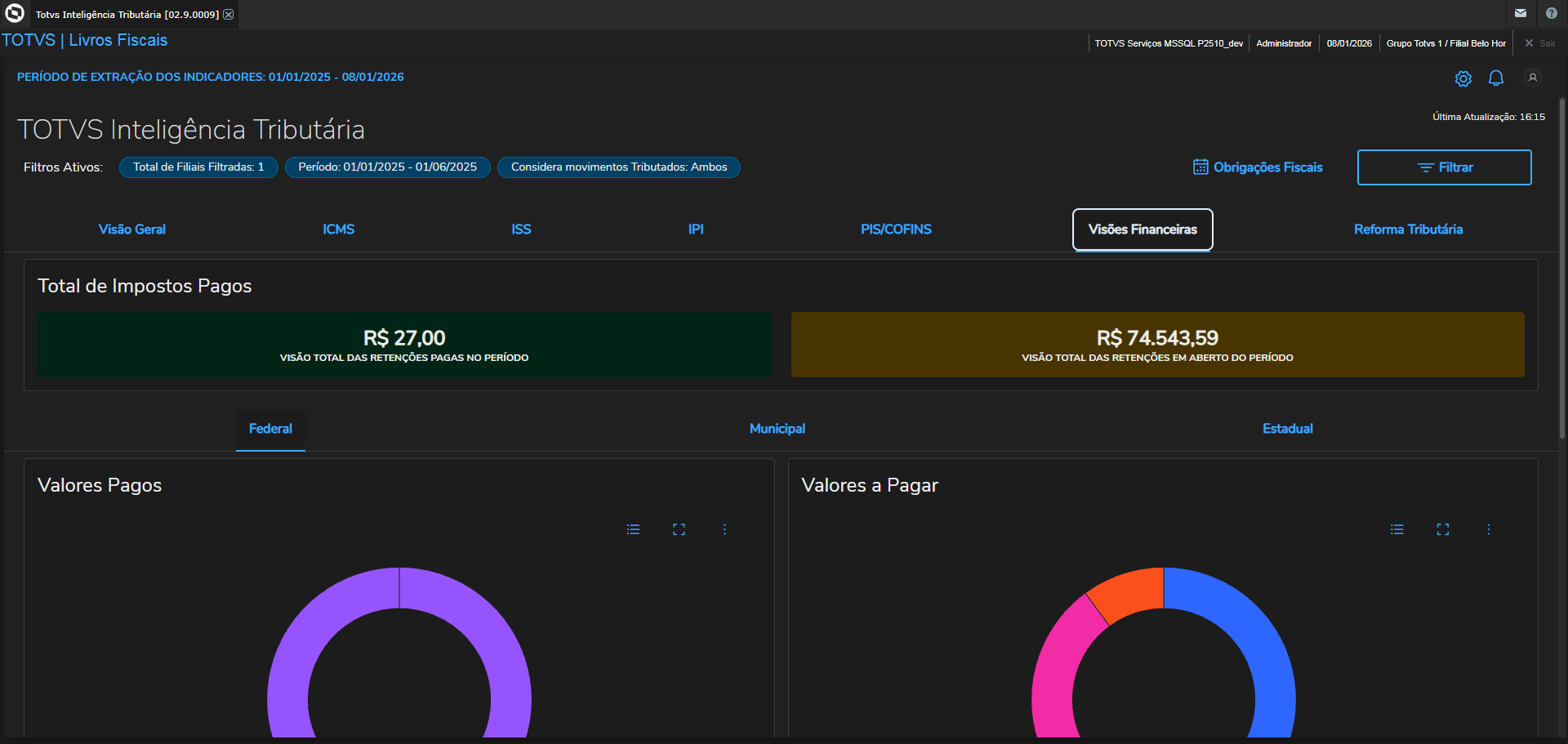
Task: Click the Período 01/01/2025 - 01/06/2025 filter chip
Action: 388,167
